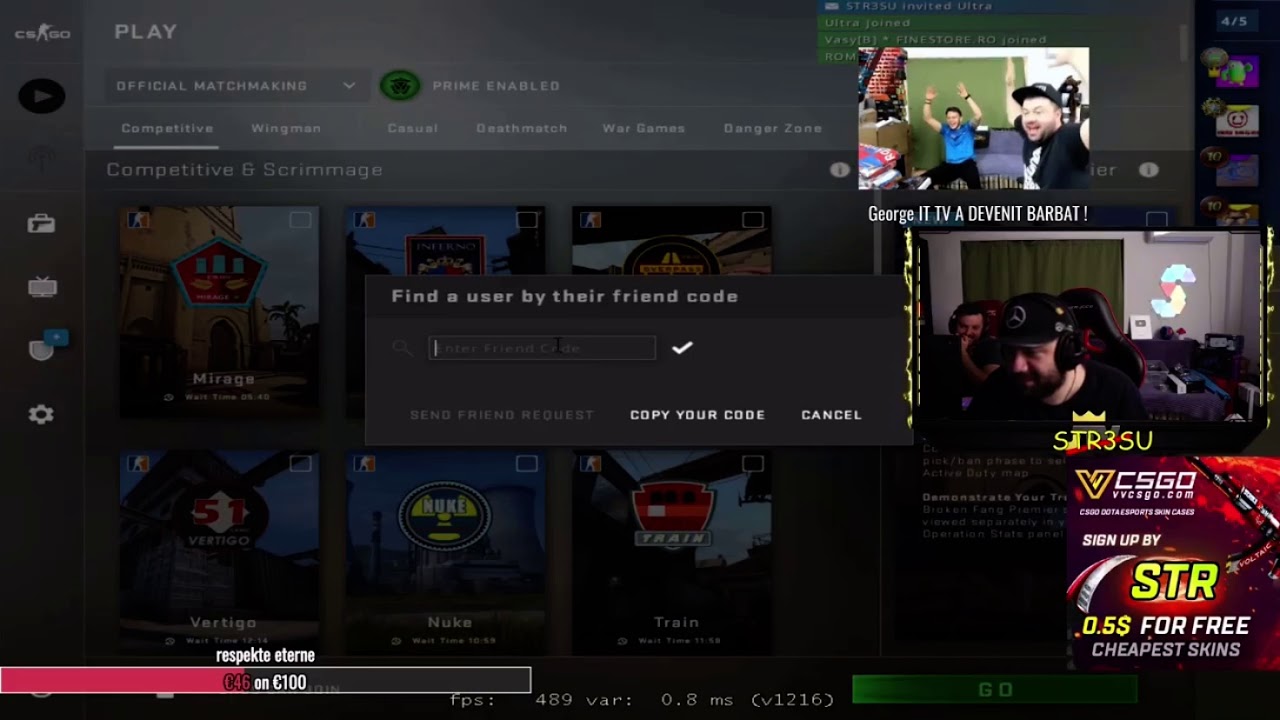Click the Enter Friend Code input field
1280x720 pixels.
pyautogui.click(x=542, y=348)
